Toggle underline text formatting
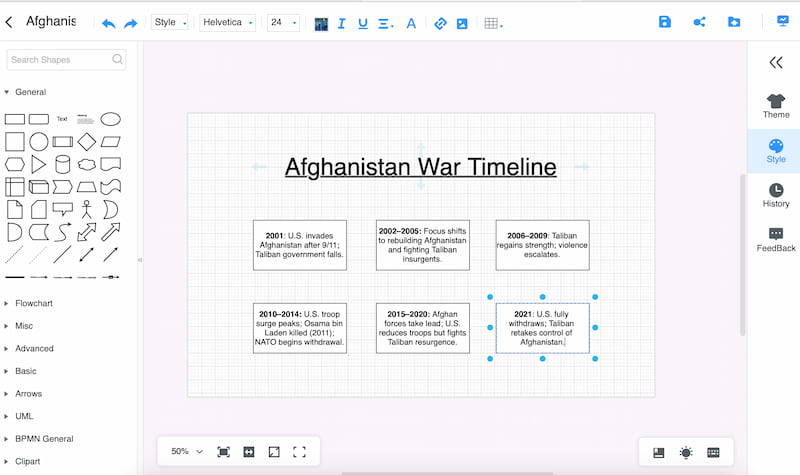The image size is (800, 475). click(x=362, y=23)
